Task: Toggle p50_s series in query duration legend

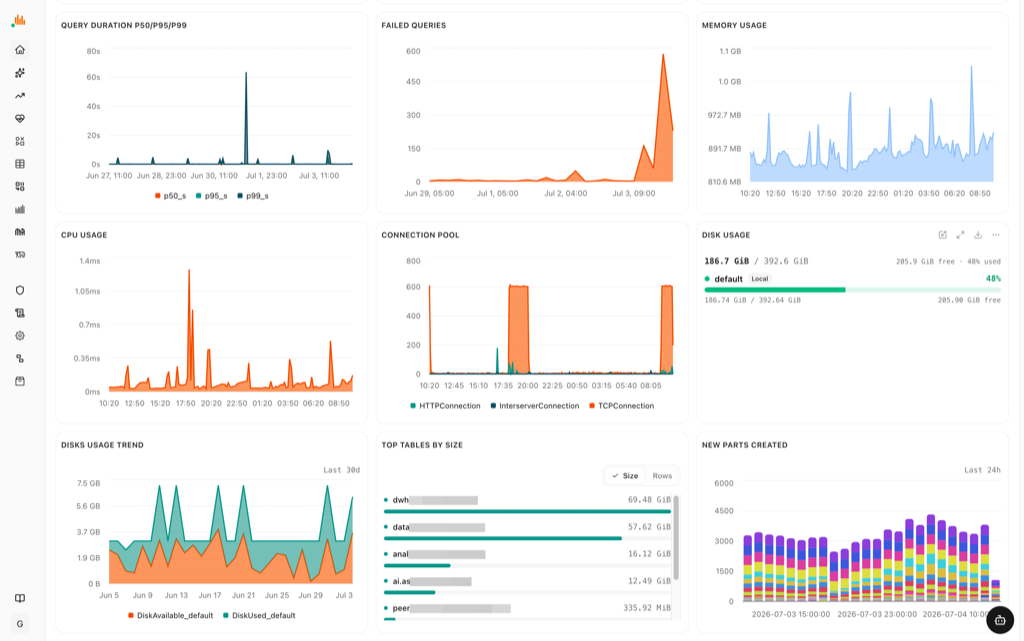Action: pos(170,196)
